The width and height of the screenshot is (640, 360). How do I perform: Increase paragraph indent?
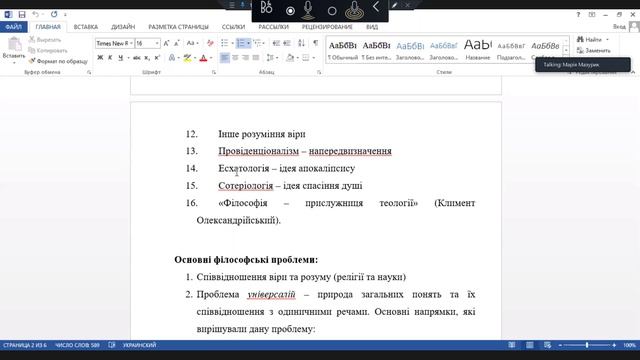tap(287, 43)
